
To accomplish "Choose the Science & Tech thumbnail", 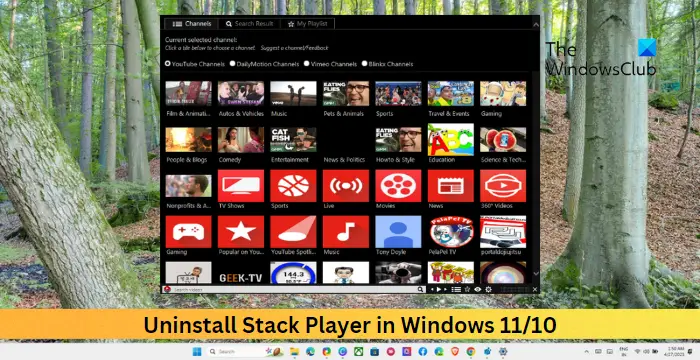I will (503, 140).
